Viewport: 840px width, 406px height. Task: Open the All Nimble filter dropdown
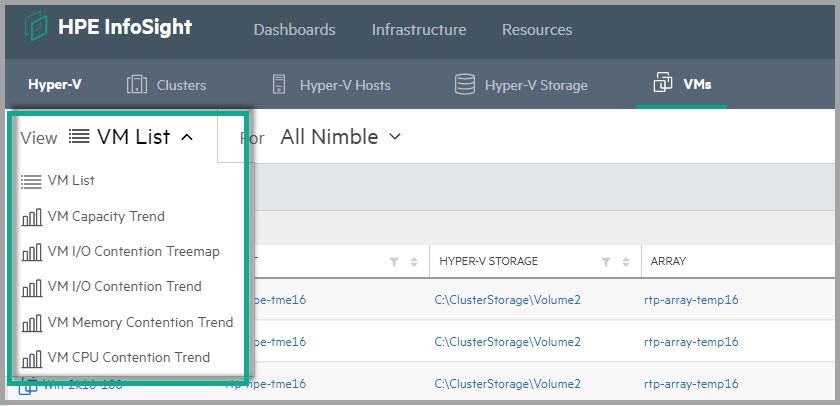[x=340, y=137]
